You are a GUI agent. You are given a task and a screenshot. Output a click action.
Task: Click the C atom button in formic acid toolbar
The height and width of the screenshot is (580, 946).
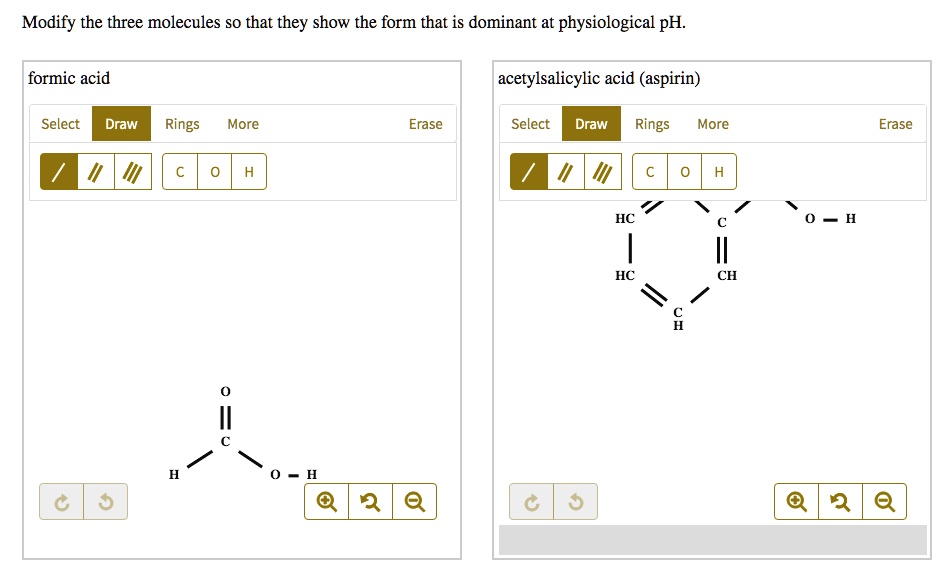[x=180, y=171]
